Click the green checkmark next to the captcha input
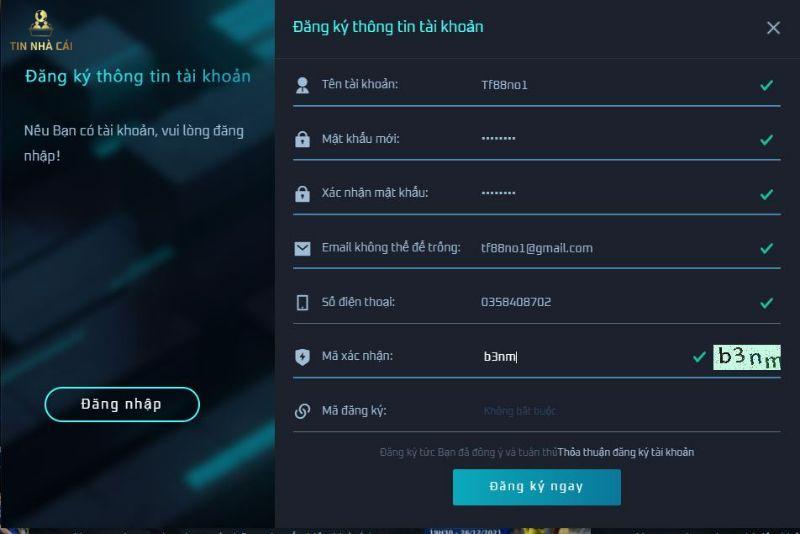The height and width of the screenshot is (534, 800). click(699, 357)
